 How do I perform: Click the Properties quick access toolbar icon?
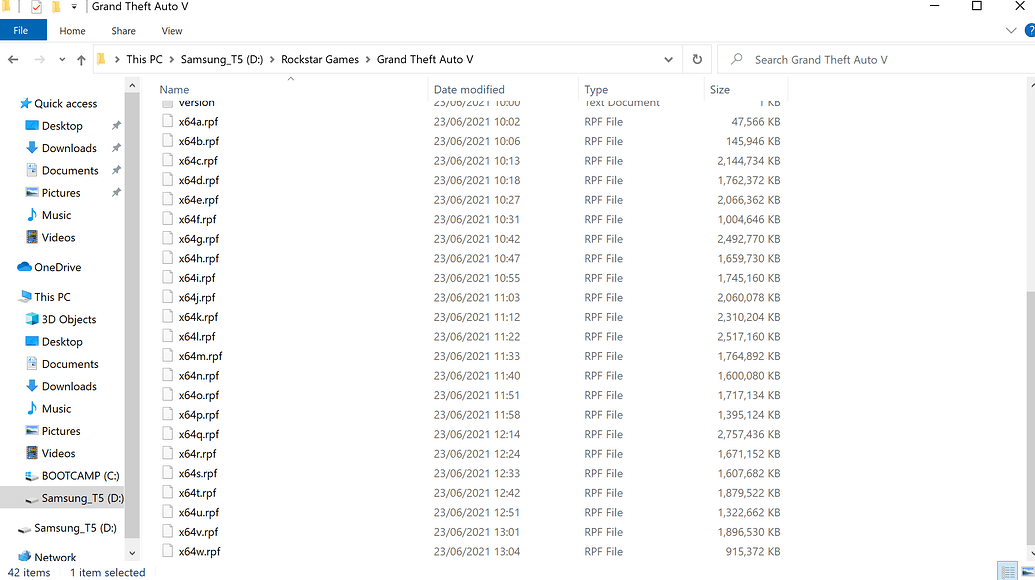coord(36,7)
